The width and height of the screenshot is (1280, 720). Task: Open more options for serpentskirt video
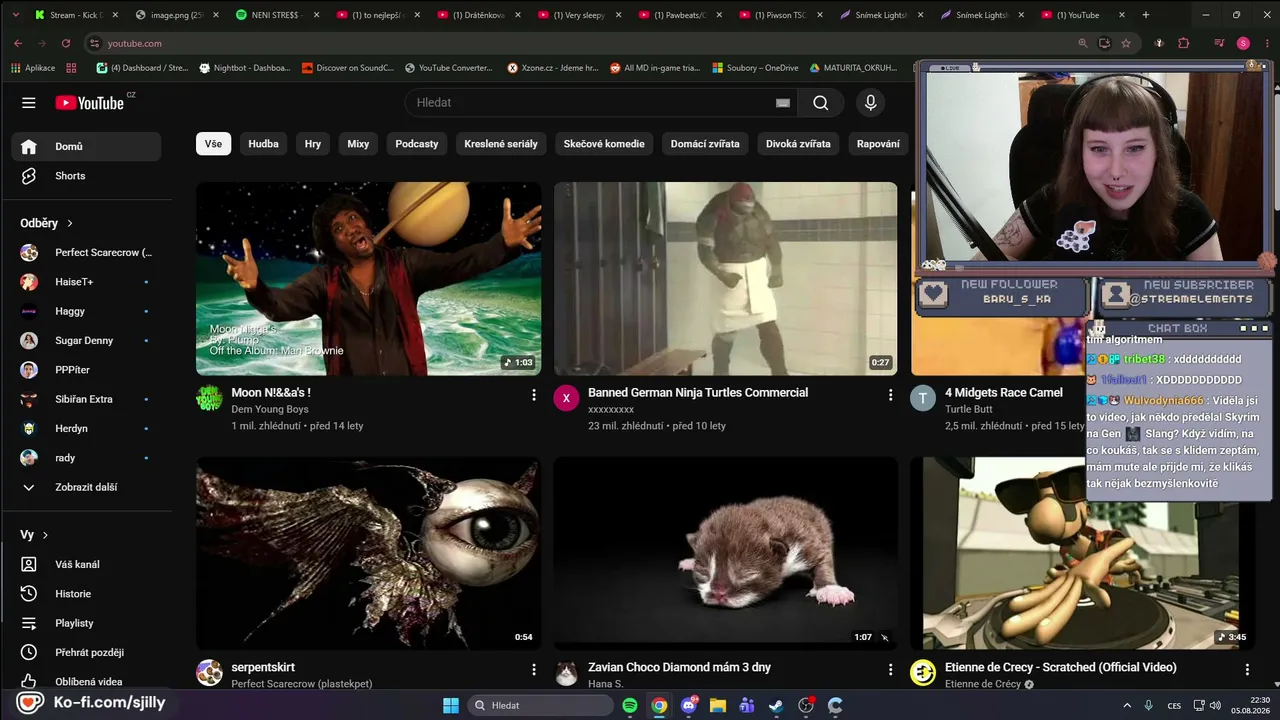(x=533, y=669)
